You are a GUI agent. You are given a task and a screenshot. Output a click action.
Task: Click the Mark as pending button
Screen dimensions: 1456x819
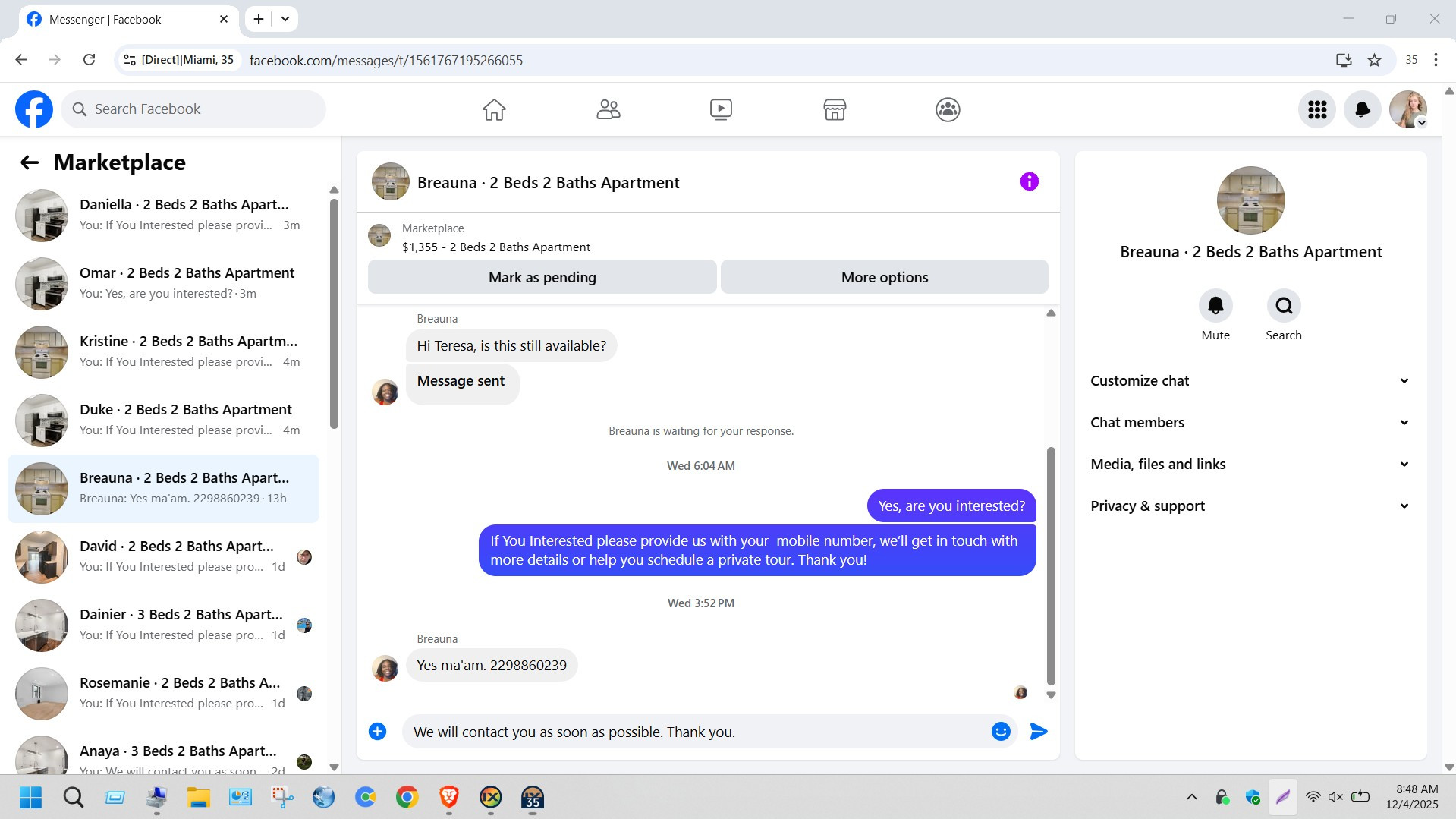click(542, 277)
